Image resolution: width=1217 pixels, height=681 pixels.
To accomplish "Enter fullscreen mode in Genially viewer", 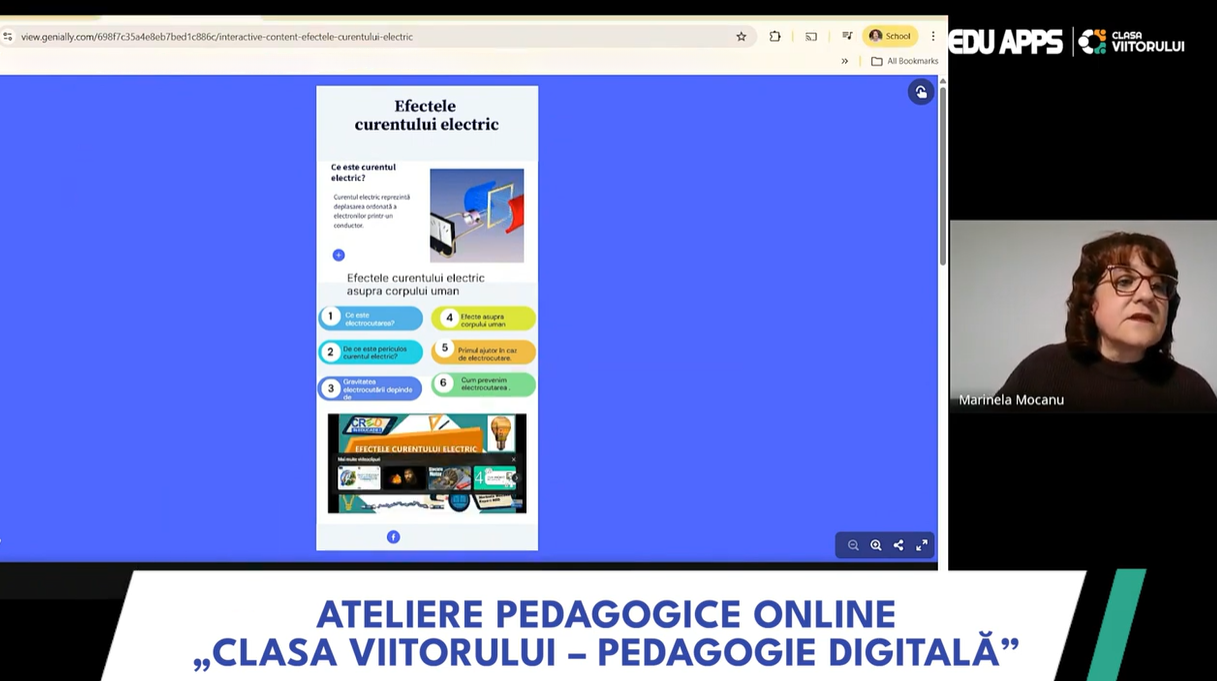I will tap(922, 545).
